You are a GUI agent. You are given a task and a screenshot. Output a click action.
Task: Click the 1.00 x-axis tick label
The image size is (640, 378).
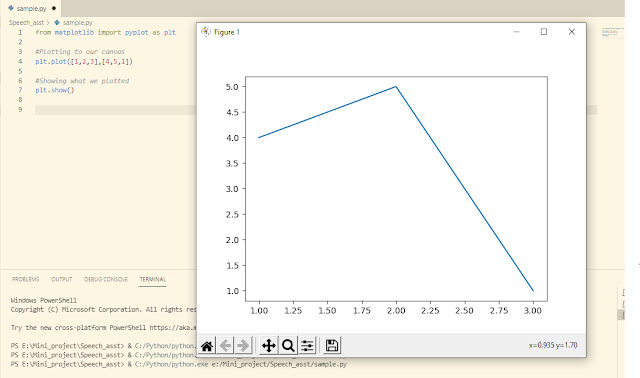pos(259,311)
